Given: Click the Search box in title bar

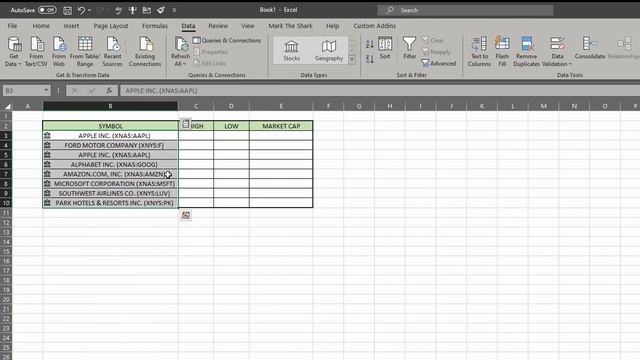Looking at the screenshot, I should point(465,10).
